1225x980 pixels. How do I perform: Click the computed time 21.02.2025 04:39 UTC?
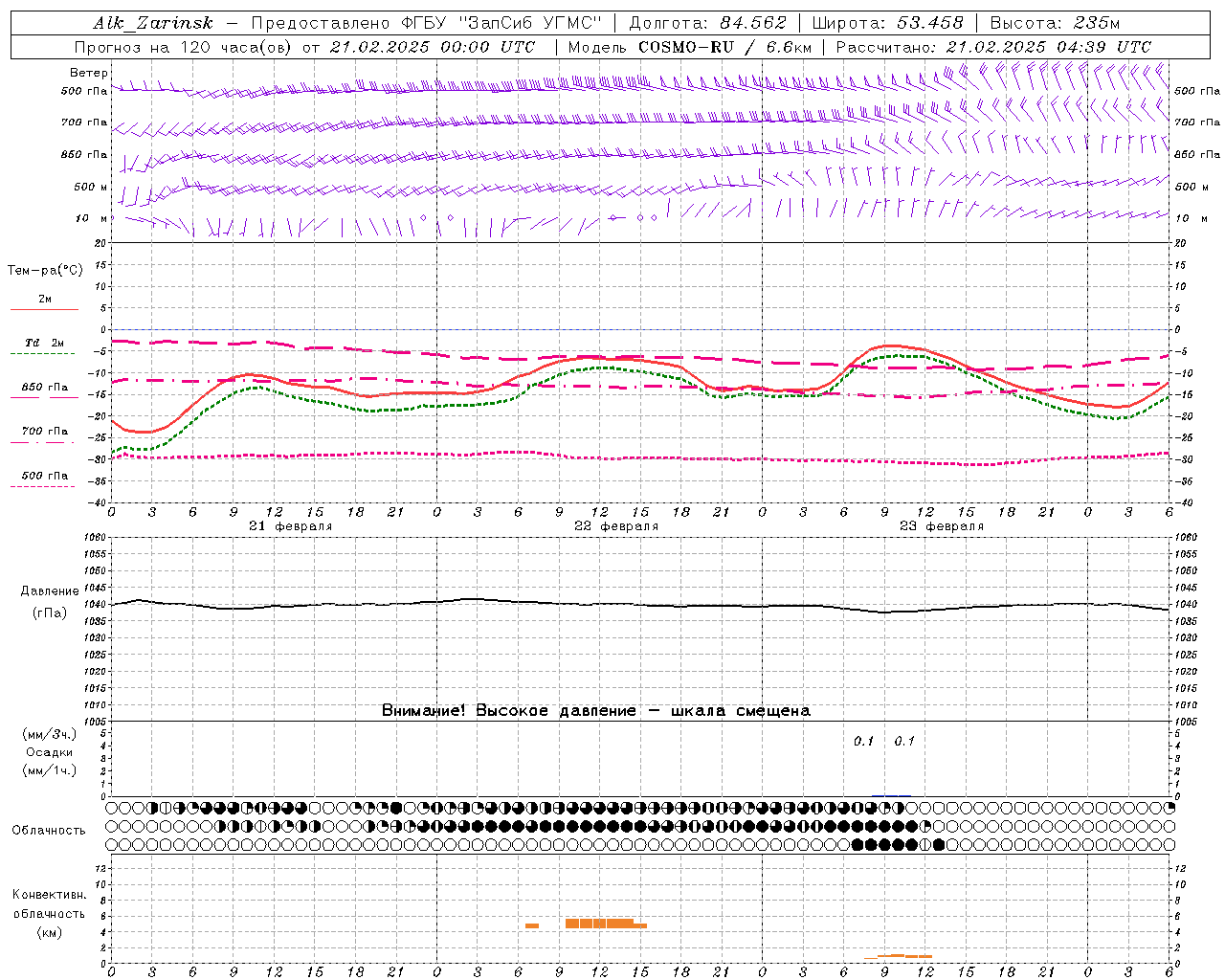click(x=1048, y=47)
